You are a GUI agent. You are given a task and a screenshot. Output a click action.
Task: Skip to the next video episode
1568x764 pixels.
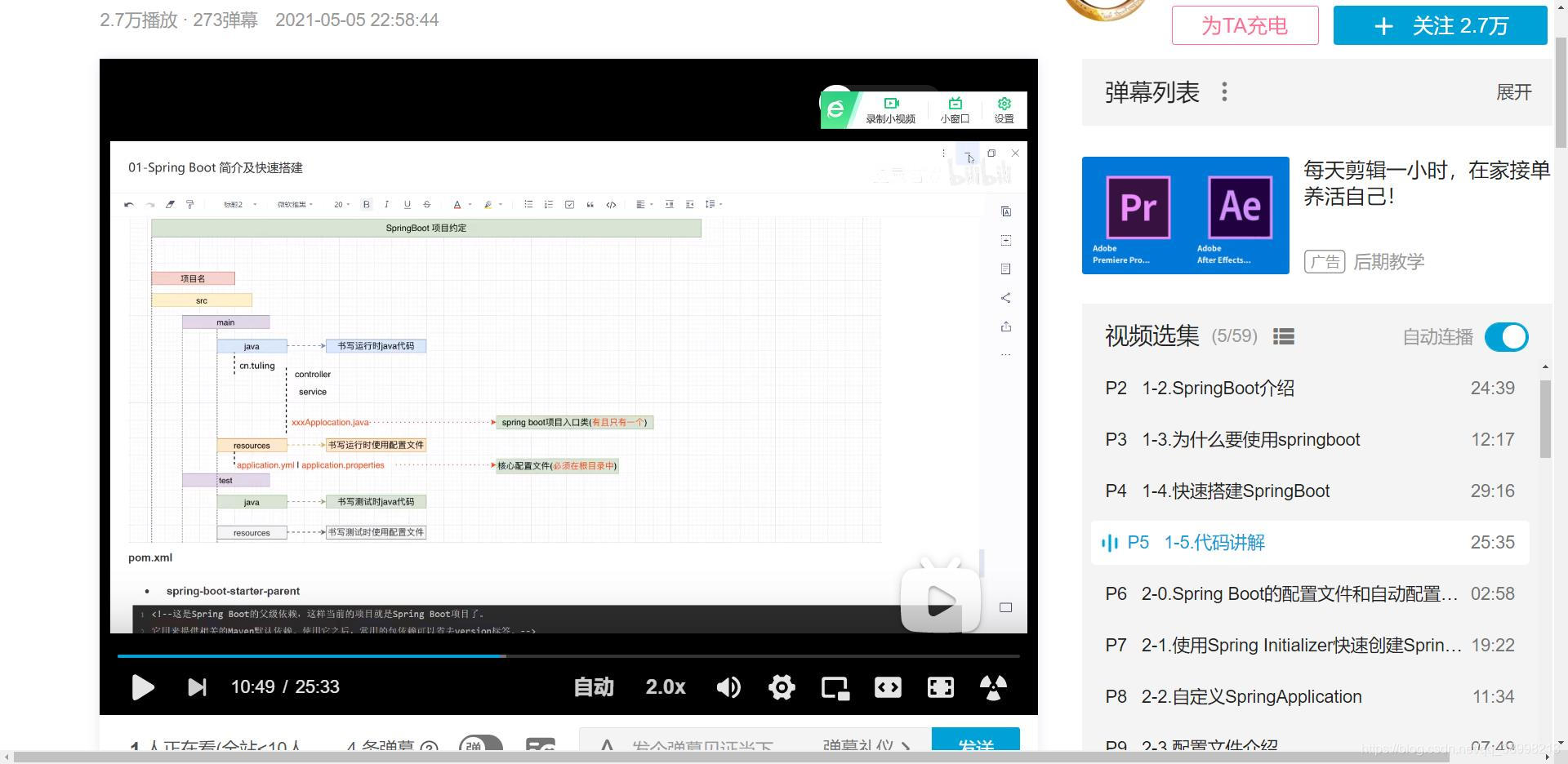tap(197, 687)
